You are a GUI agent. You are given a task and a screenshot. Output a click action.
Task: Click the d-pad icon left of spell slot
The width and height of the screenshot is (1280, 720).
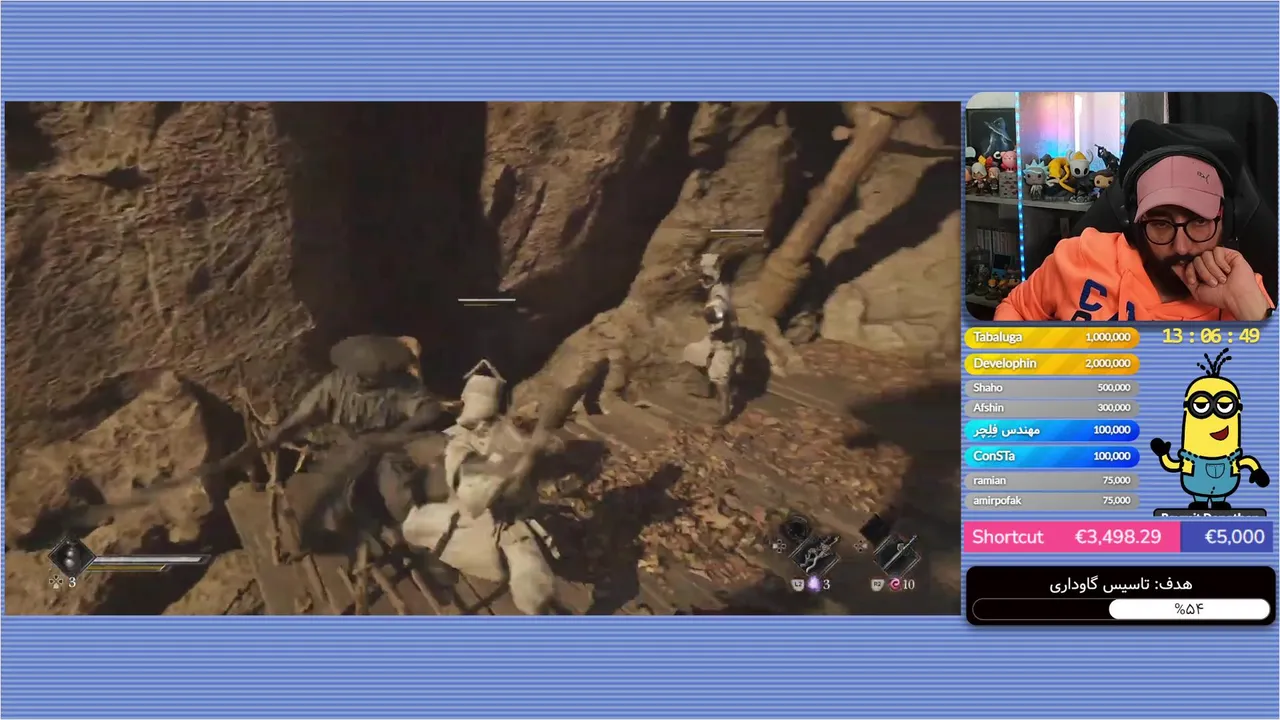point(779,546)
